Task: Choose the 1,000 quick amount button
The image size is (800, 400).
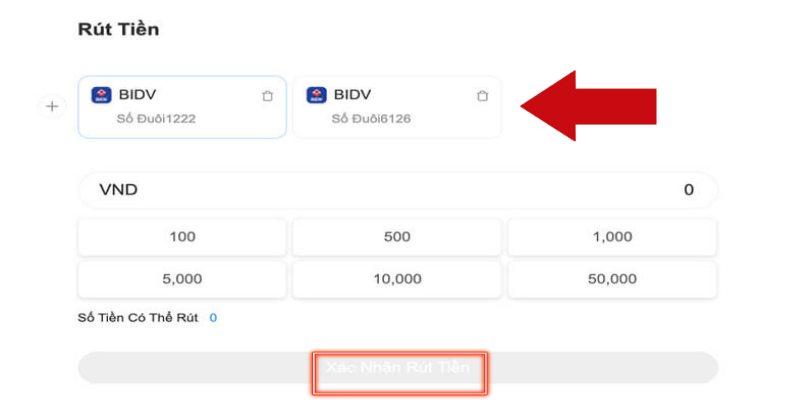Action: pos(612,237)
